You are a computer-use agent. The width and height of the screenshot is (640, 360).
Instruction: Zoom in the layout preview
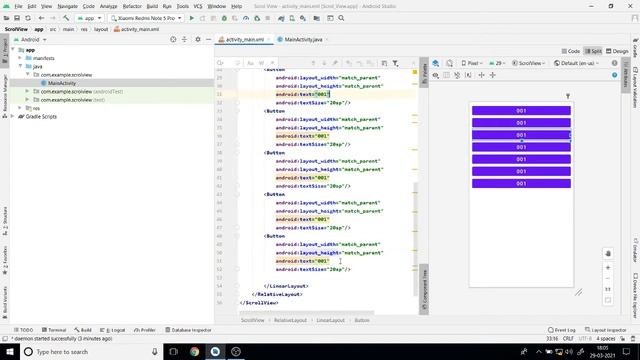click(608, 268)
